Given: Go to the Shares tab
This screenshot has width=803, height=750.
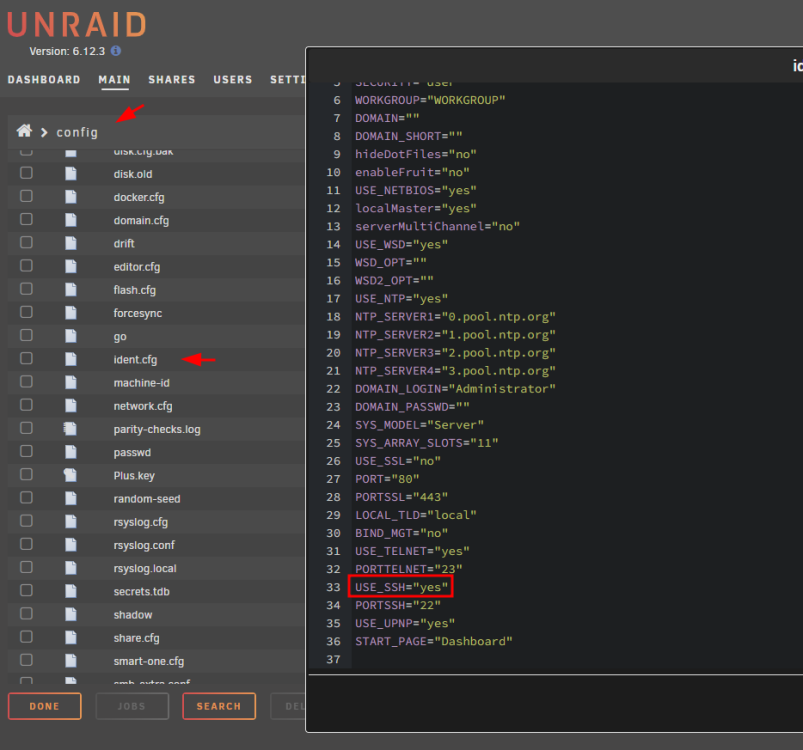Looking at the screenshot, I should 172,80.
